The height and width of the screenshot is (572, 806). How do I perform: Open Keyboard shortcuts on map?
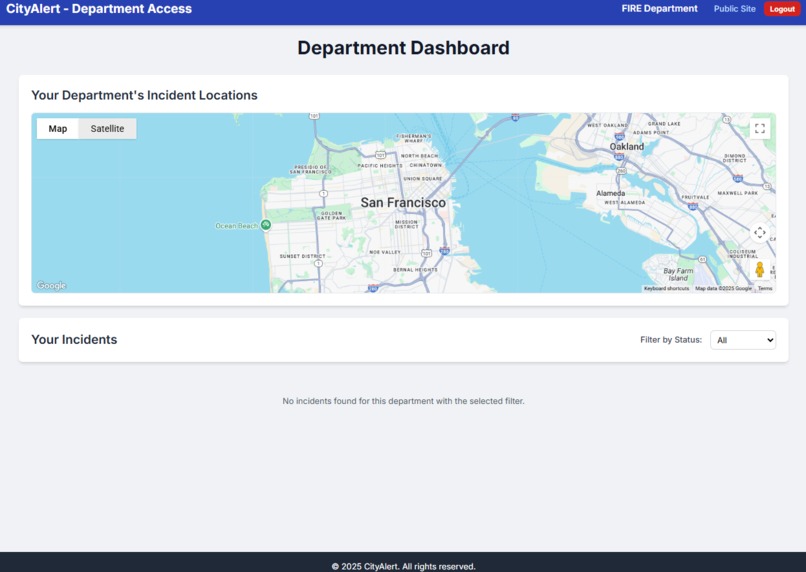point(666,288)
